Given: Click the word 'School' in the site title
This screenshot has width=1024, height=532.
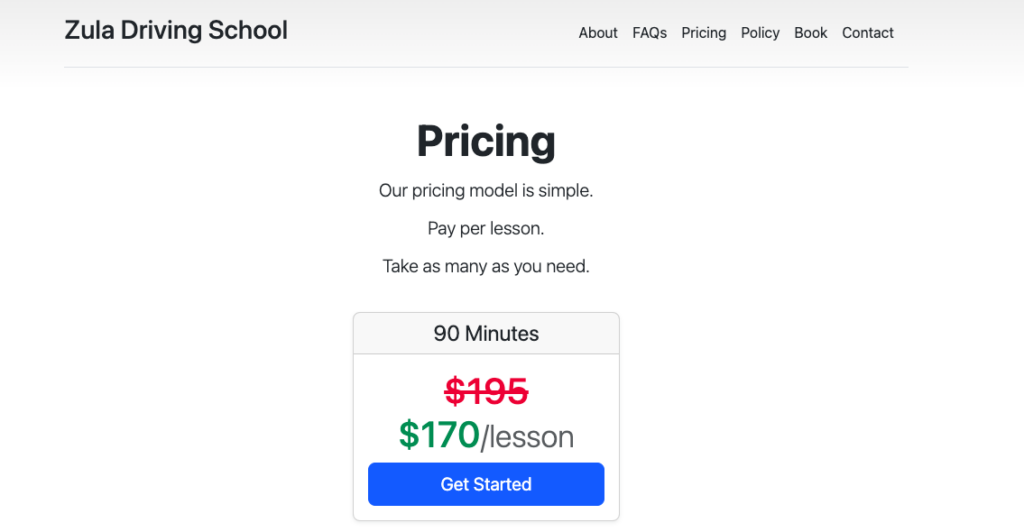Looking at the screenshot, I should tap(248, 30).
